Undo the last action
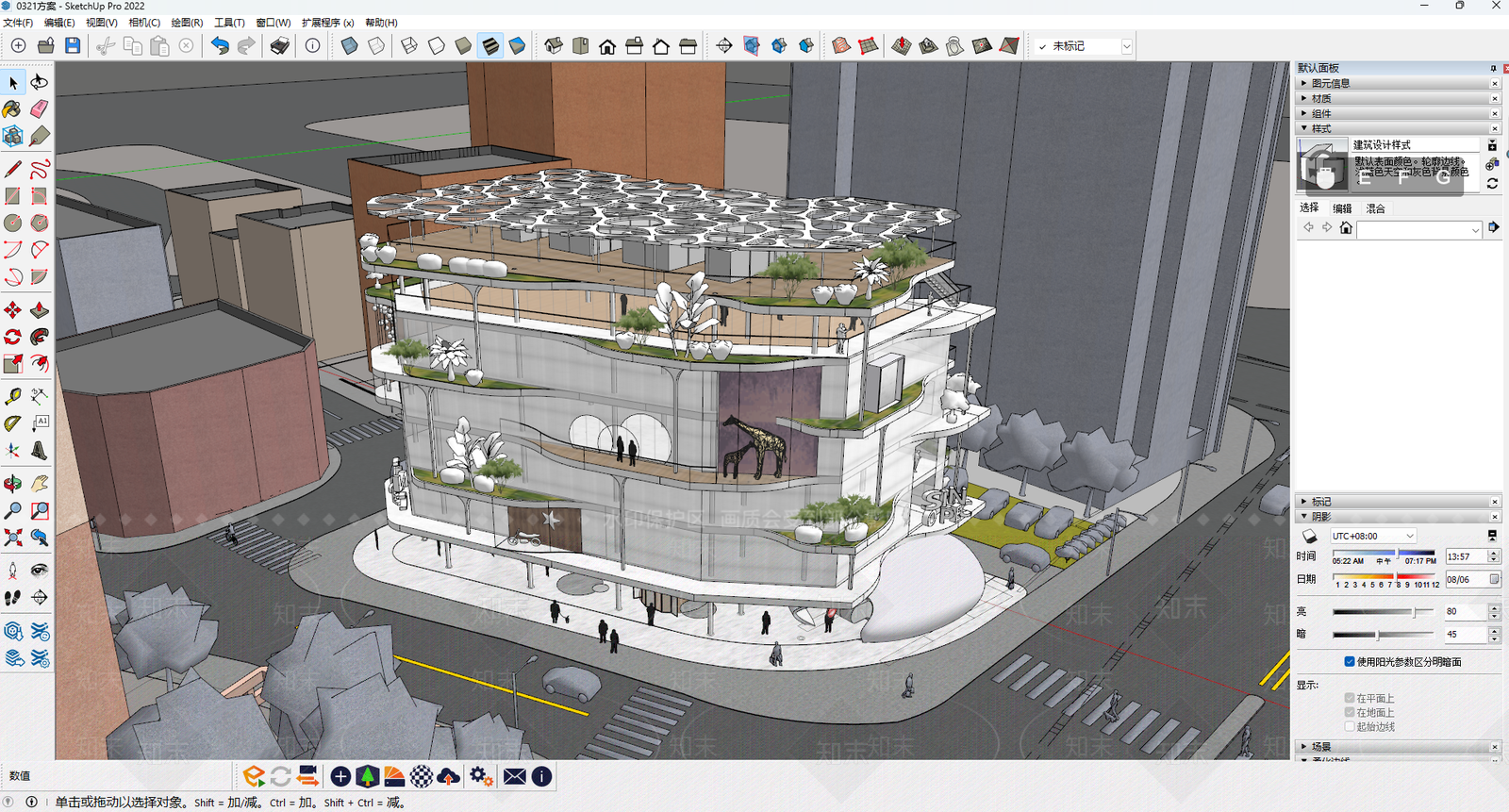Viewport: 1509px width, 812px height. coord(220,45)
